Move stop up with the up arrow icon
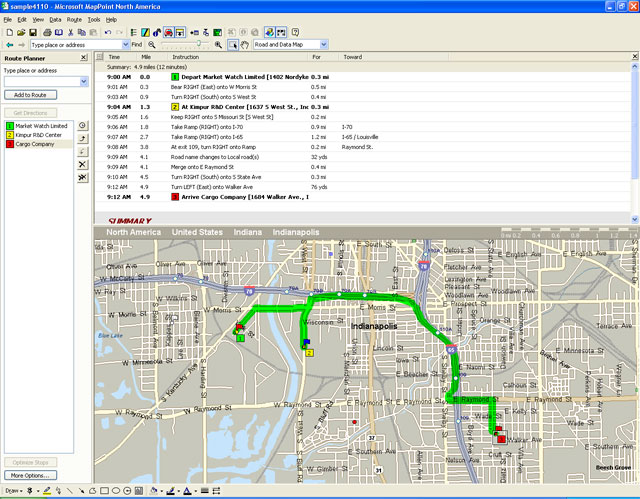The image size is (640, 499). coord(82,139)
